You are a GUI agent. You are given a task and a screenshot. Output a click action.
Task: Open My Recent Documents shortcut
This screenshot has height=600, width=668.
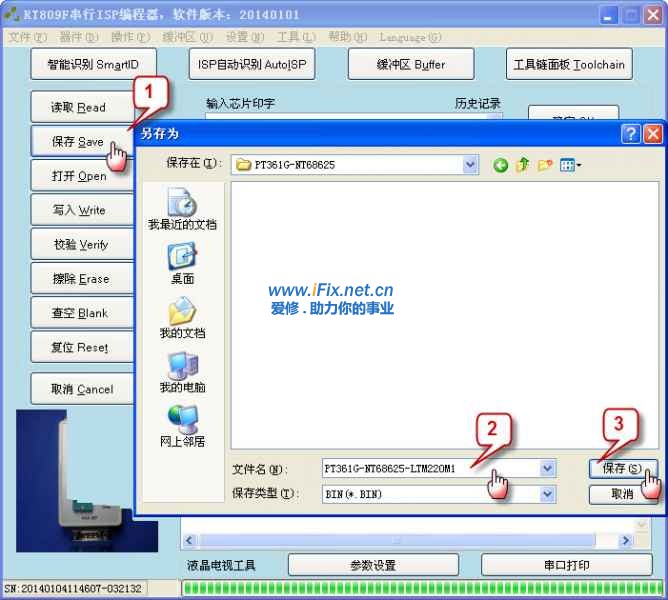pyautogui.click(x=182, y=209)
